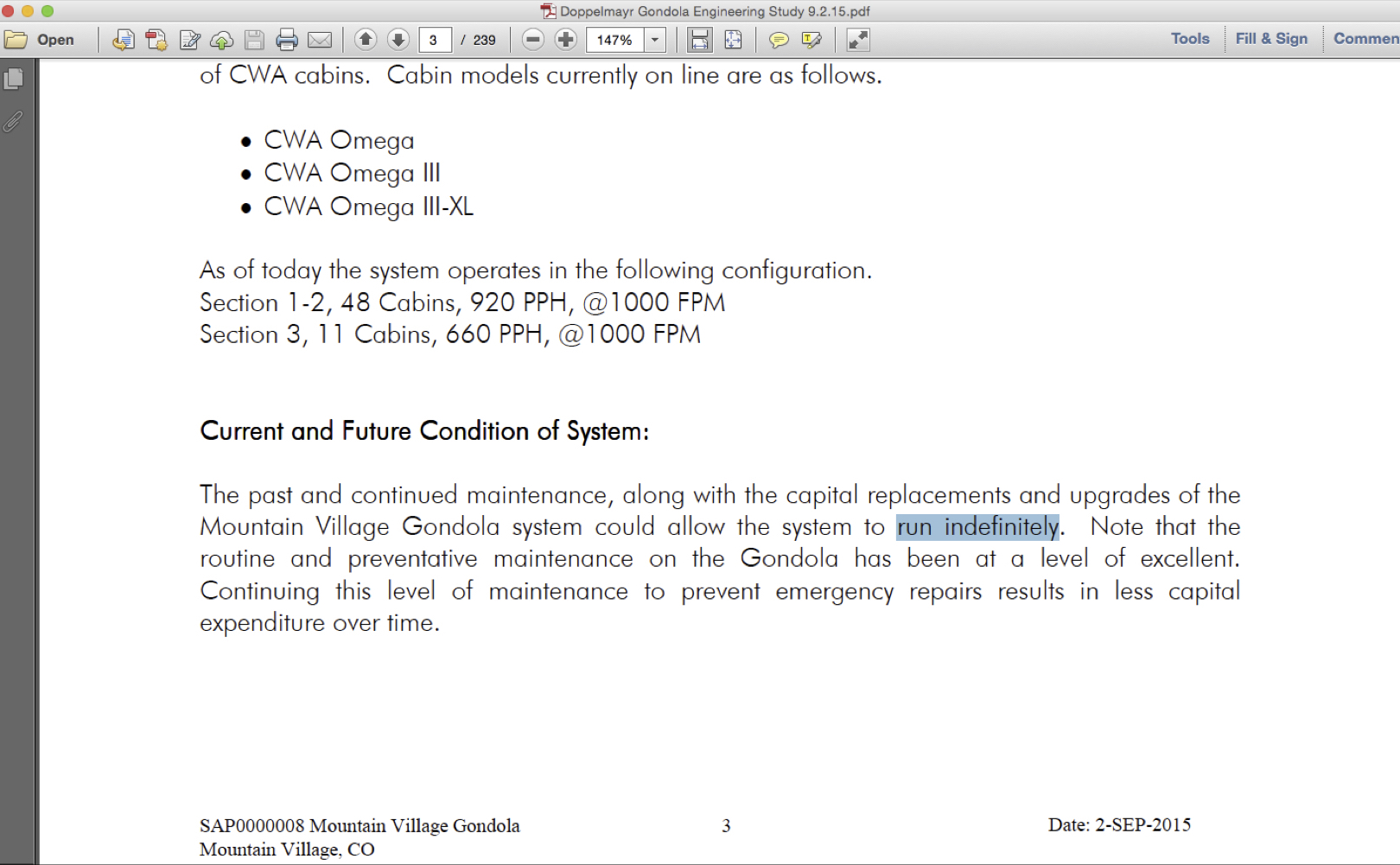Zoom out with the minus button
The image size is (1400, 865).
click(533, 40)
